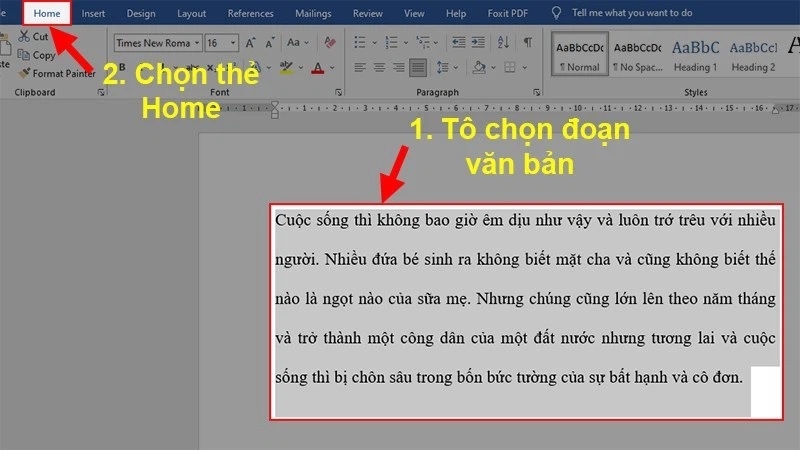Click the Sort A-Z icon
Screen dimensions: 800x450
coord(503,43)
